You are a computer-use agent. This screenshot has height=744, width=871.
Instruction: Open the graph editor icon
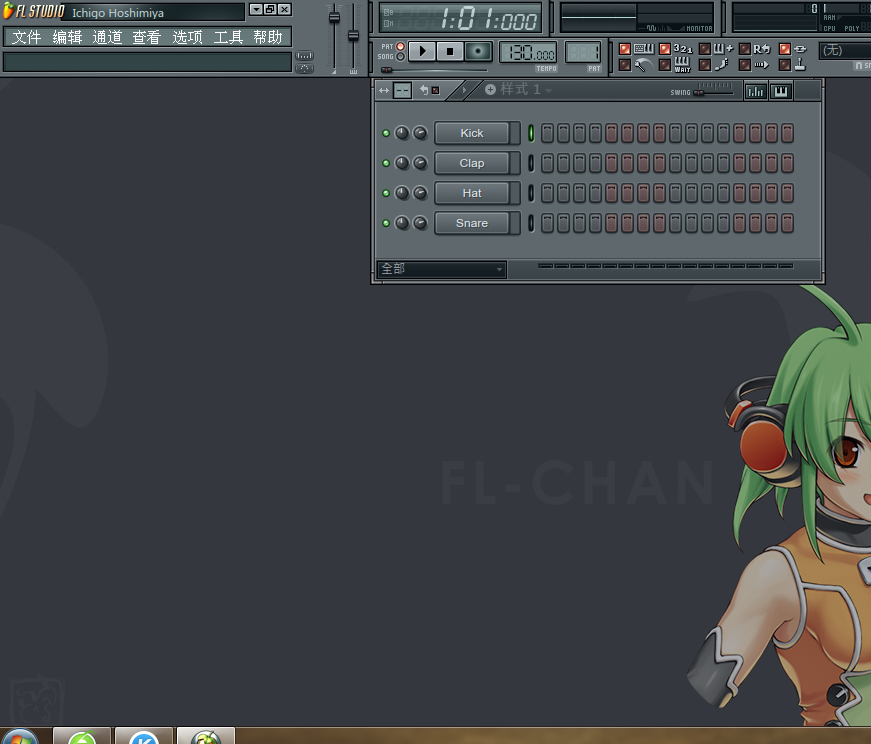coord(755,92)
